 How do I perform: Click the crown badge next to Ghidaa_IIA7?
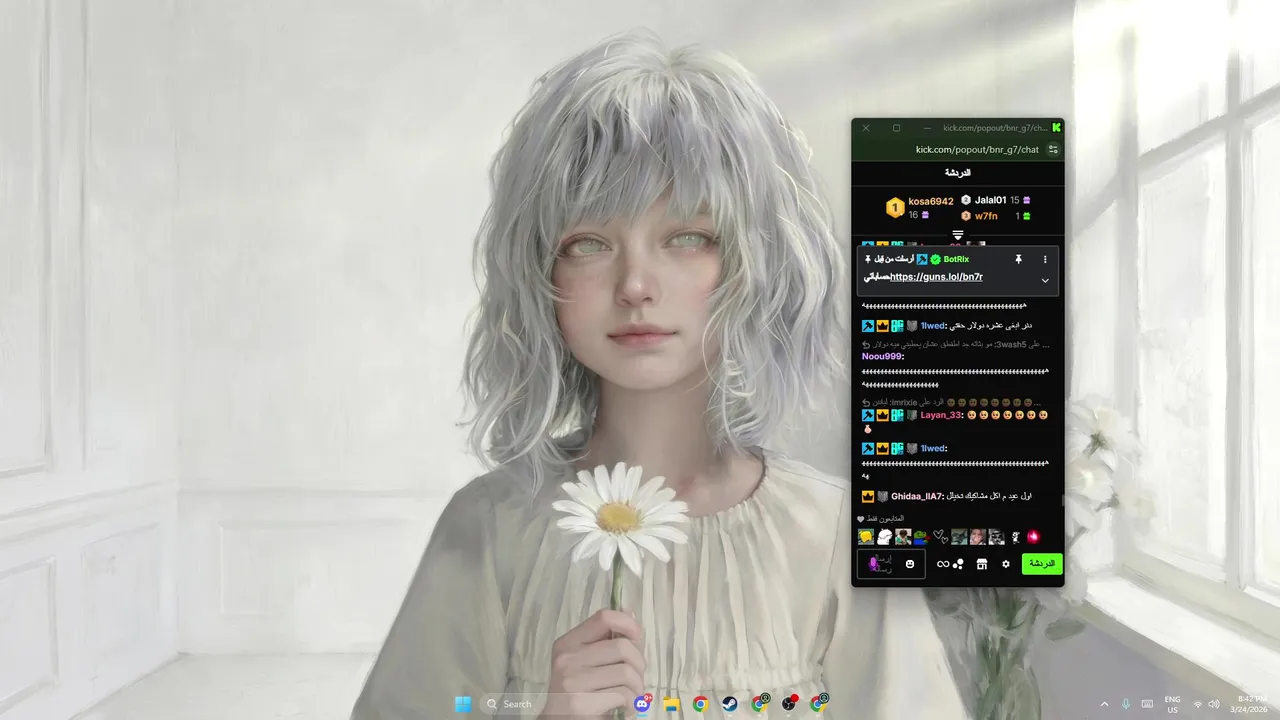pos(868,496)
